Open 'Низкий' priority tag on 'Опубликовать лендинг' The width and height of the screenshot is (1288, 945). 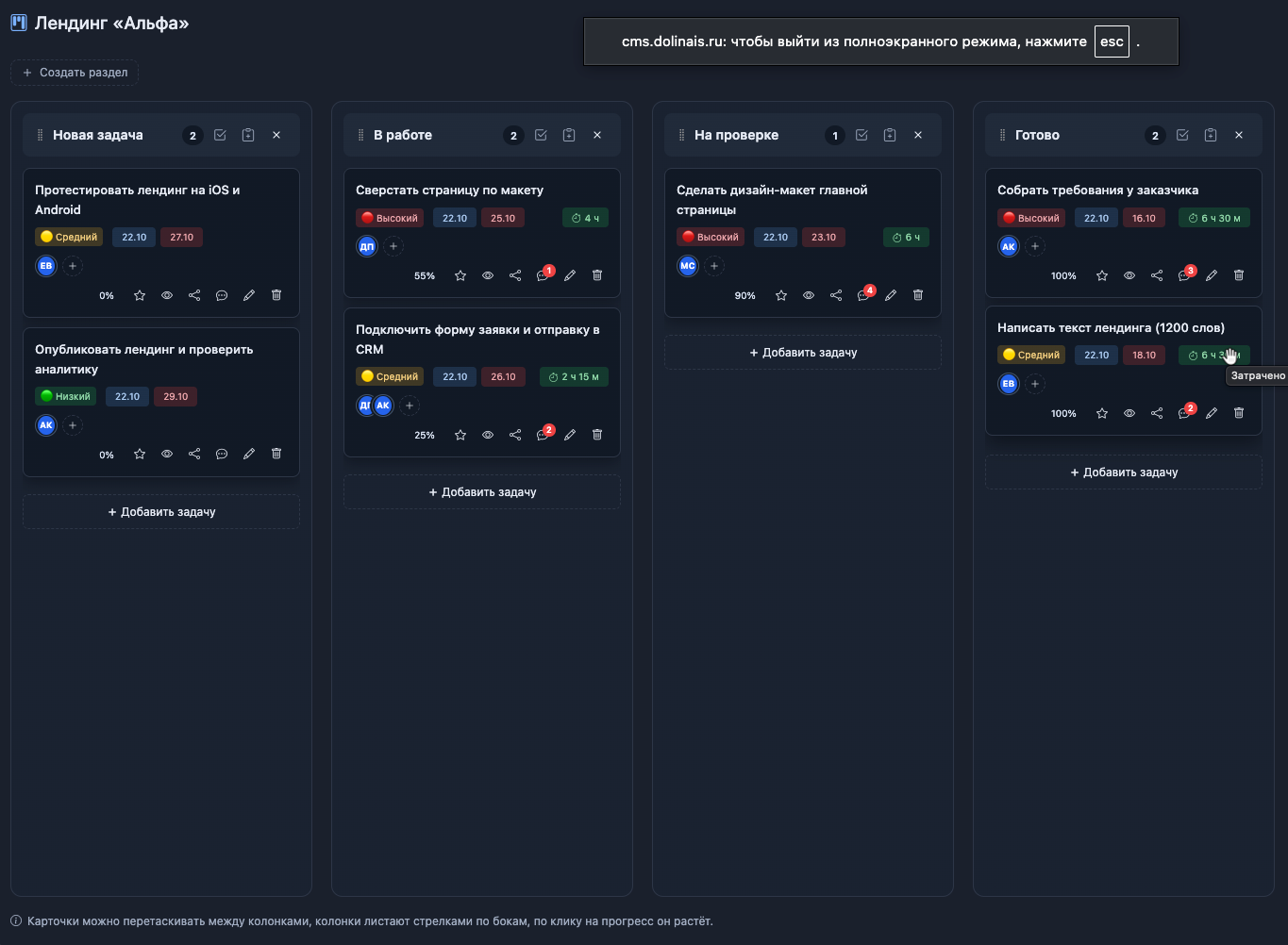coord(65,396)
